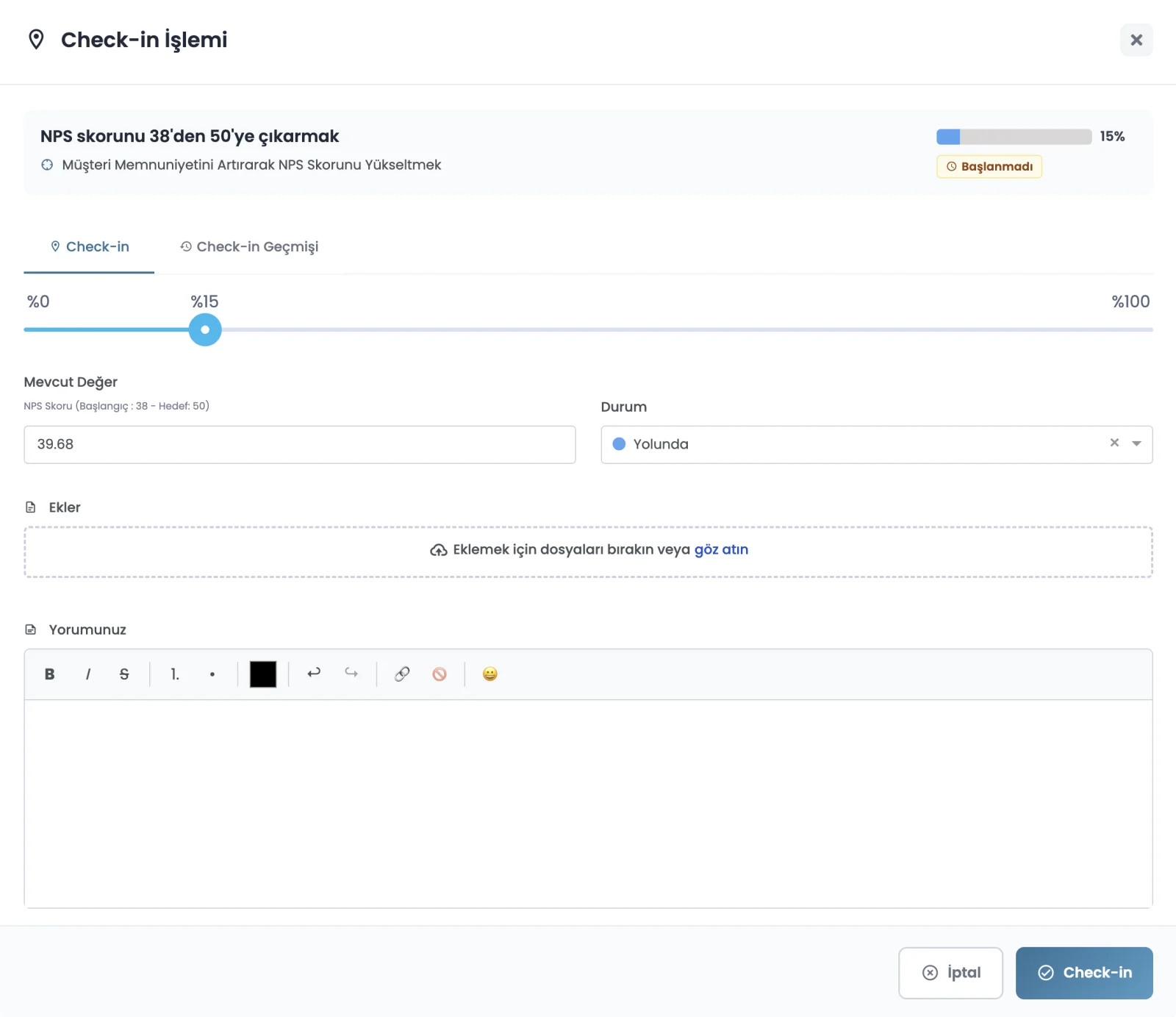Insert a hyperlink in the comment editor
1176x1017 pixels.
[x=403, y=674]
